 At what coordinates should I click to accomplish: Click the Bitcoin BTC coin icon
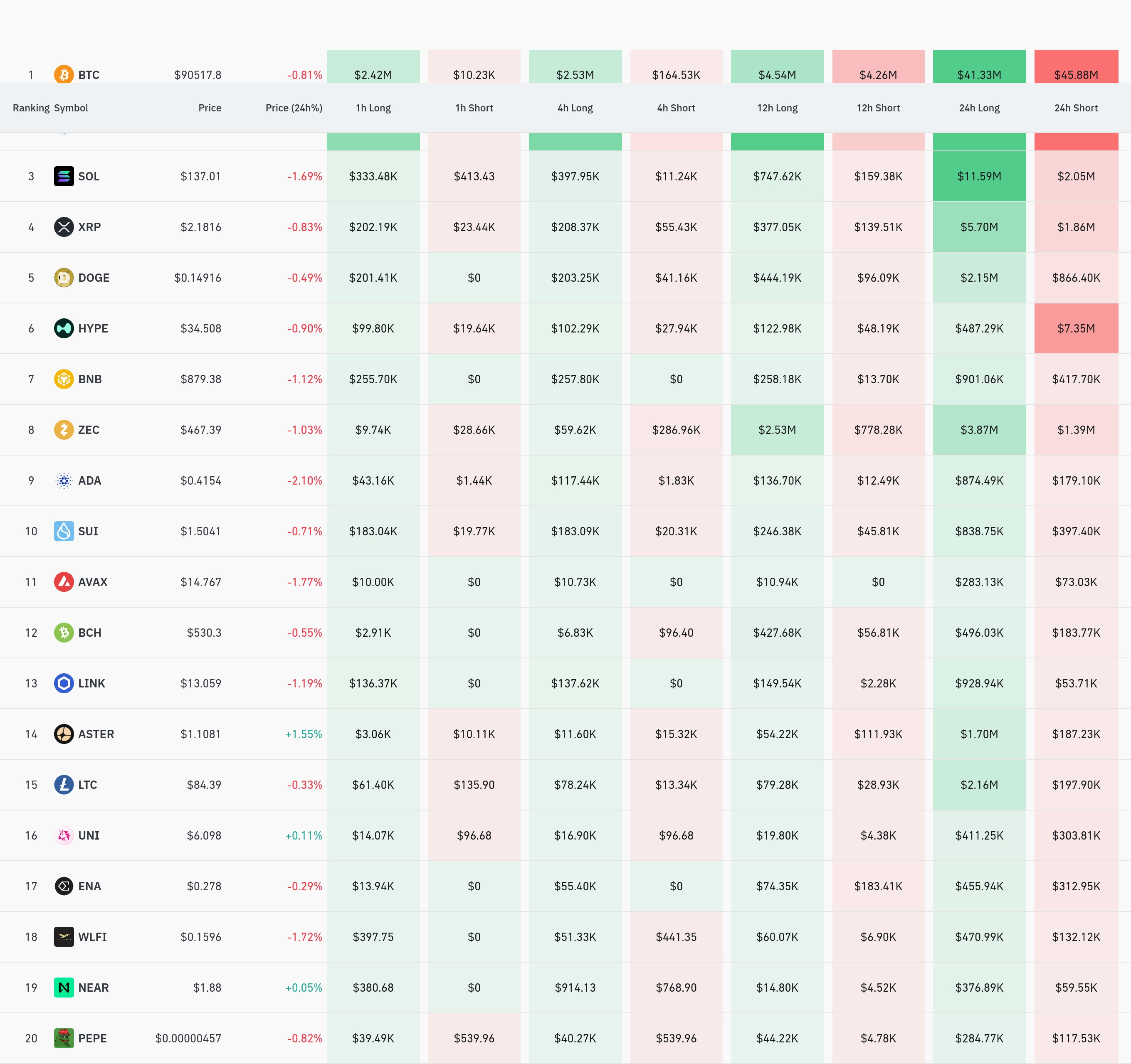coord(64,74)
